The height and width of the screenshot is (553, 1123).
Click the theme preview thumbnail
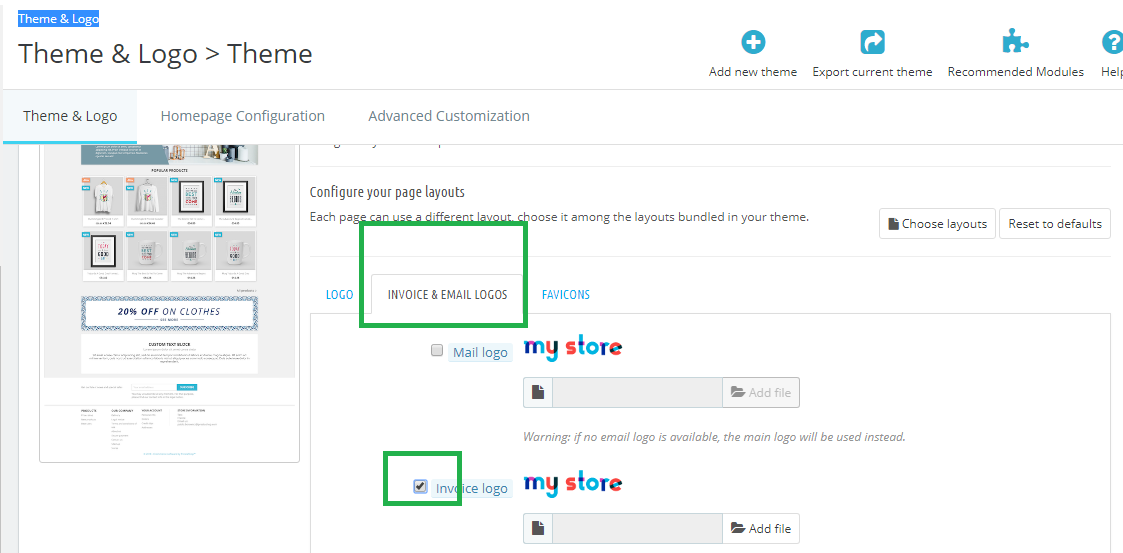[x=170, y=301]
